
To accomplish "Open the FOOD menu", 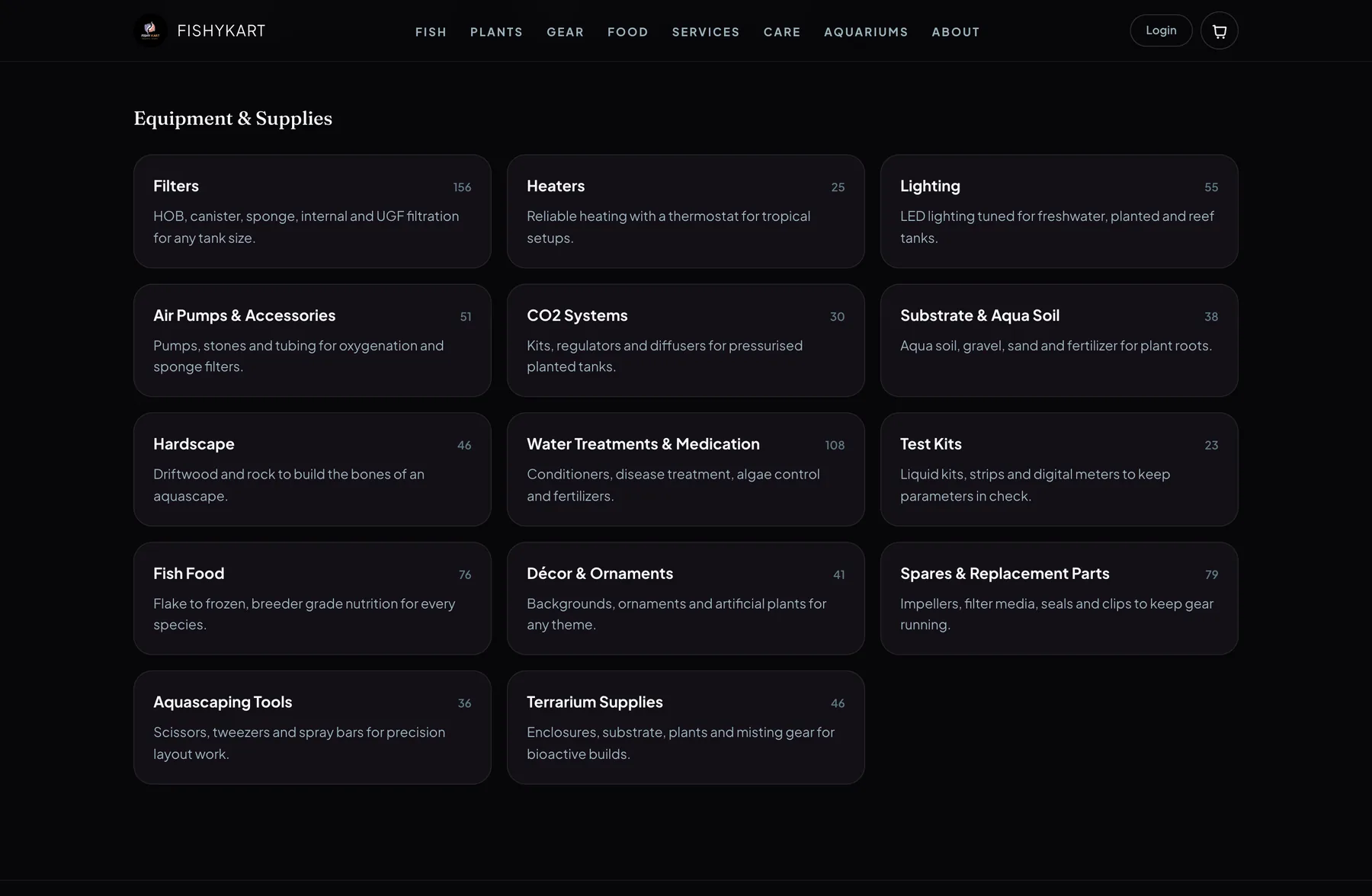I will (x=627, y=32).
